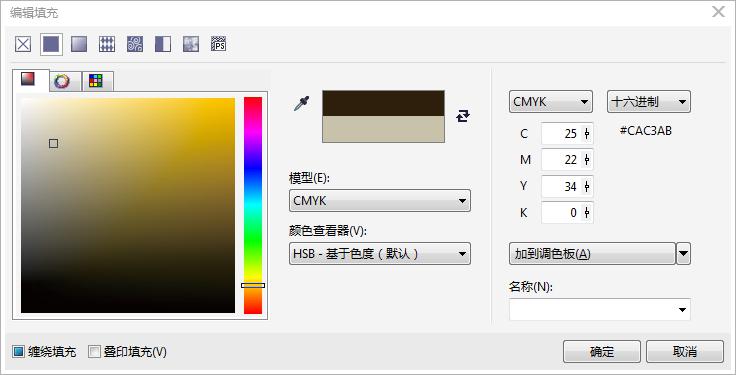Image resolution: width=736 pixels, height=375 pixels.
Task: Click the M value field showing 22
Action: coord(561,160)
